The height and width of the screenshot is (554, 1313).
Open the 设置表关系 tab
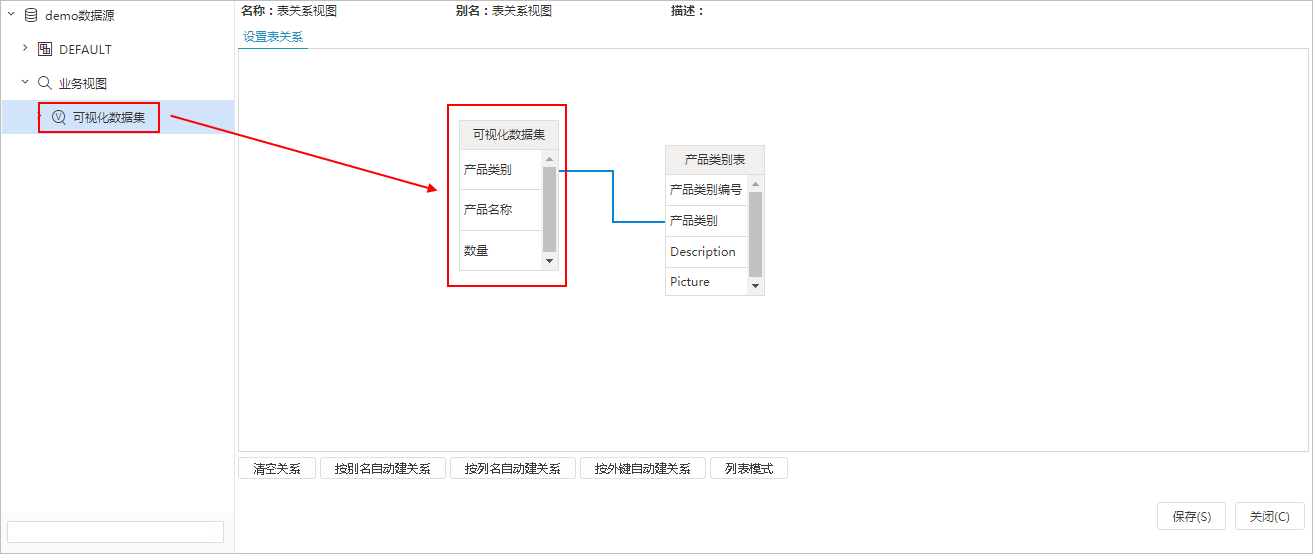[273, 37]
